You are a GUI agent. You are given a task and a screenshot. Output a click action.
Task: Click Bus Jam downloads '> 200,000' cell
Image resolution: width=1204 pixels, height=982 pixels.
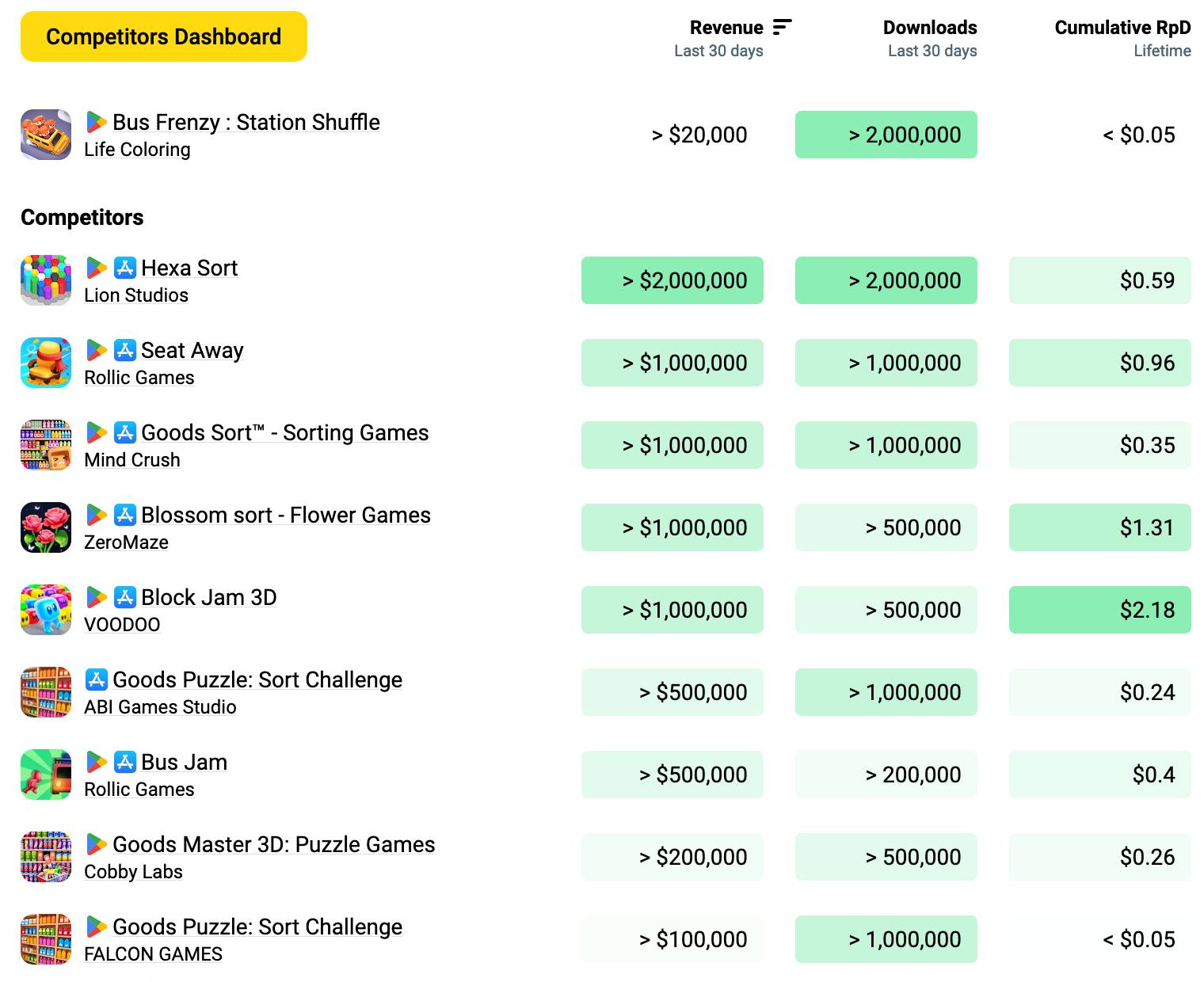[x=886, y=775]
